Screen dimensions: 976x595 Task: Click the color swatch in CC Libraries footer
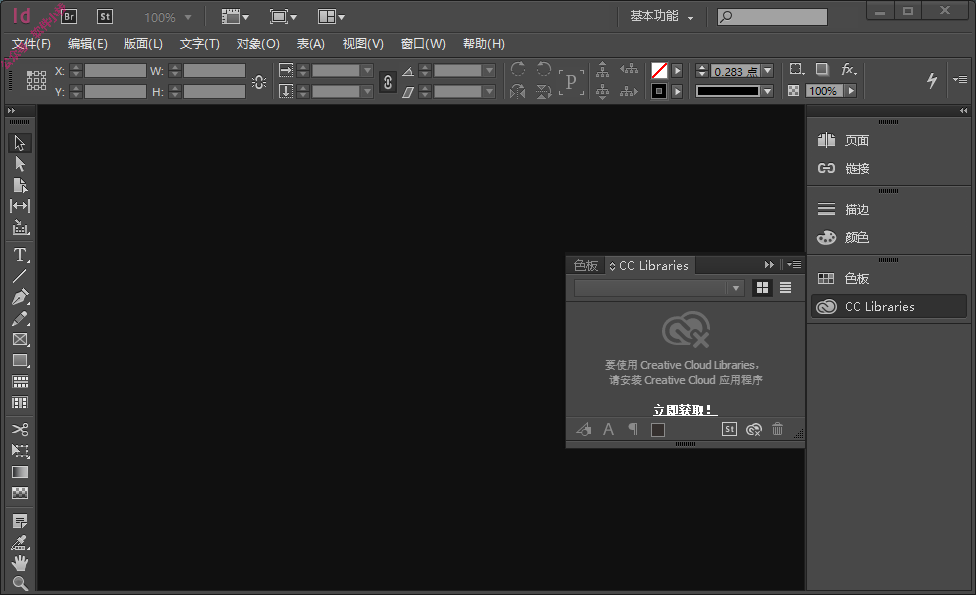pyautogui.click(x=658, y=429)
